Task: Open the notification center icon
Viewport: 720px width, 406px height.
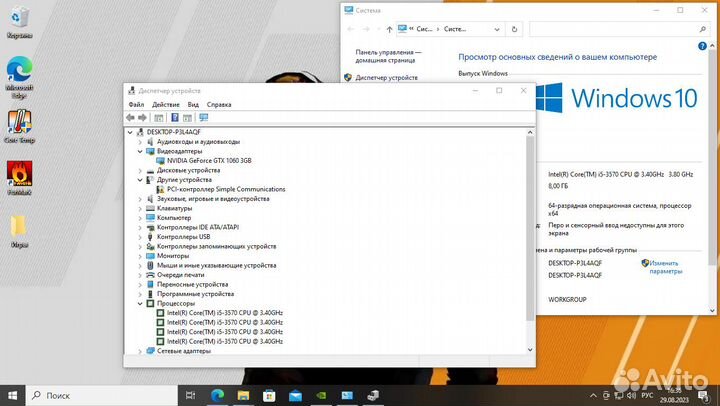Action: point(703,395)
